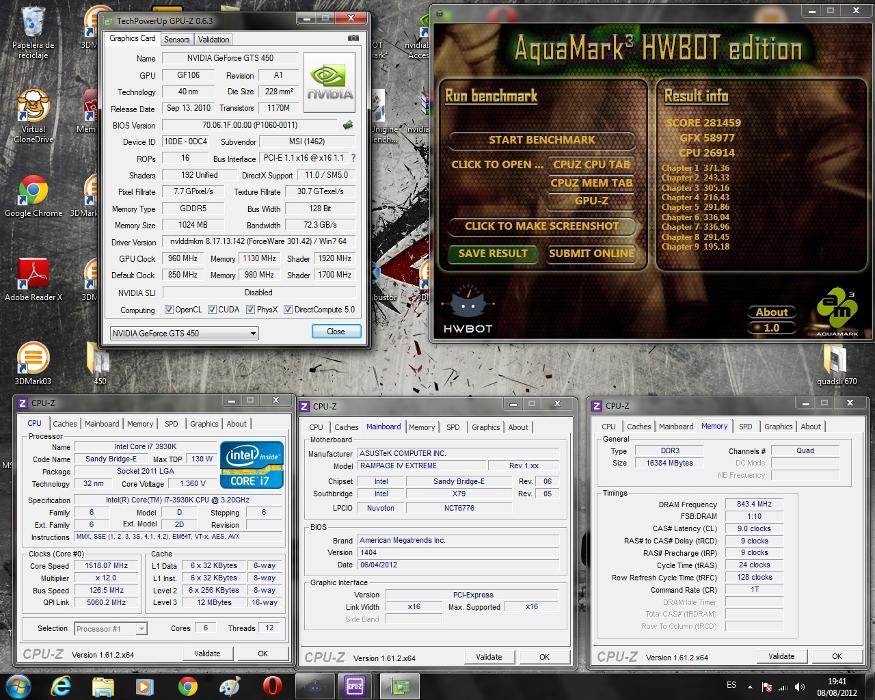The width and height of the screenshot is (875, 700).
Task: Switch to CPU-Z taskbar button
Action: pos(355,686)
